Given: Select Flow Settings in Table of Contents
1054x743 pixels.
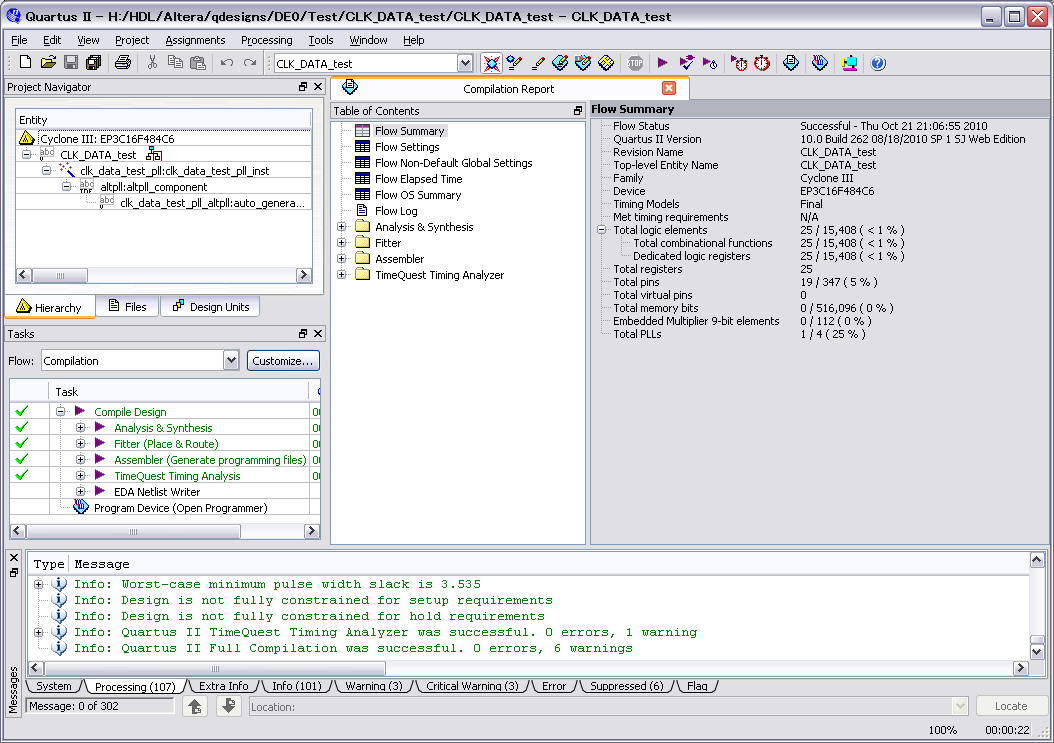Looking at the screenshot, I should [x=407, y=147].
